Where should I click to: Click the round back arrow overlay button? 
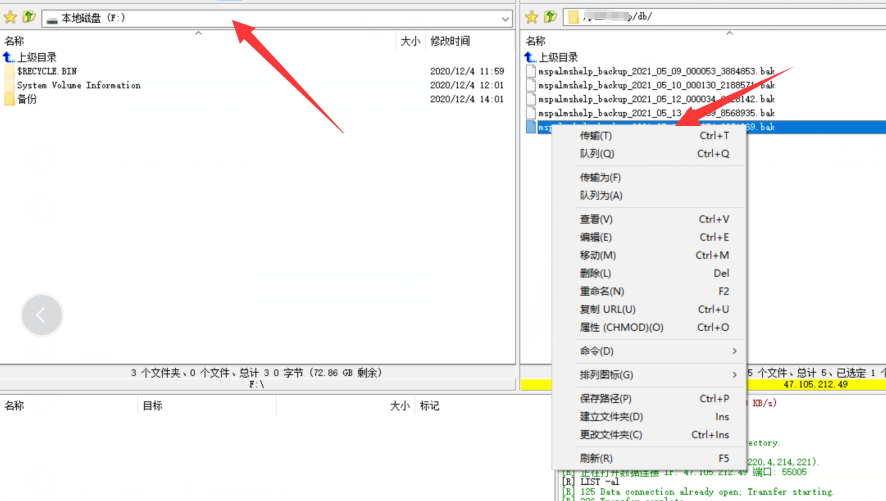pyautogui.click(x=42, y=315)
